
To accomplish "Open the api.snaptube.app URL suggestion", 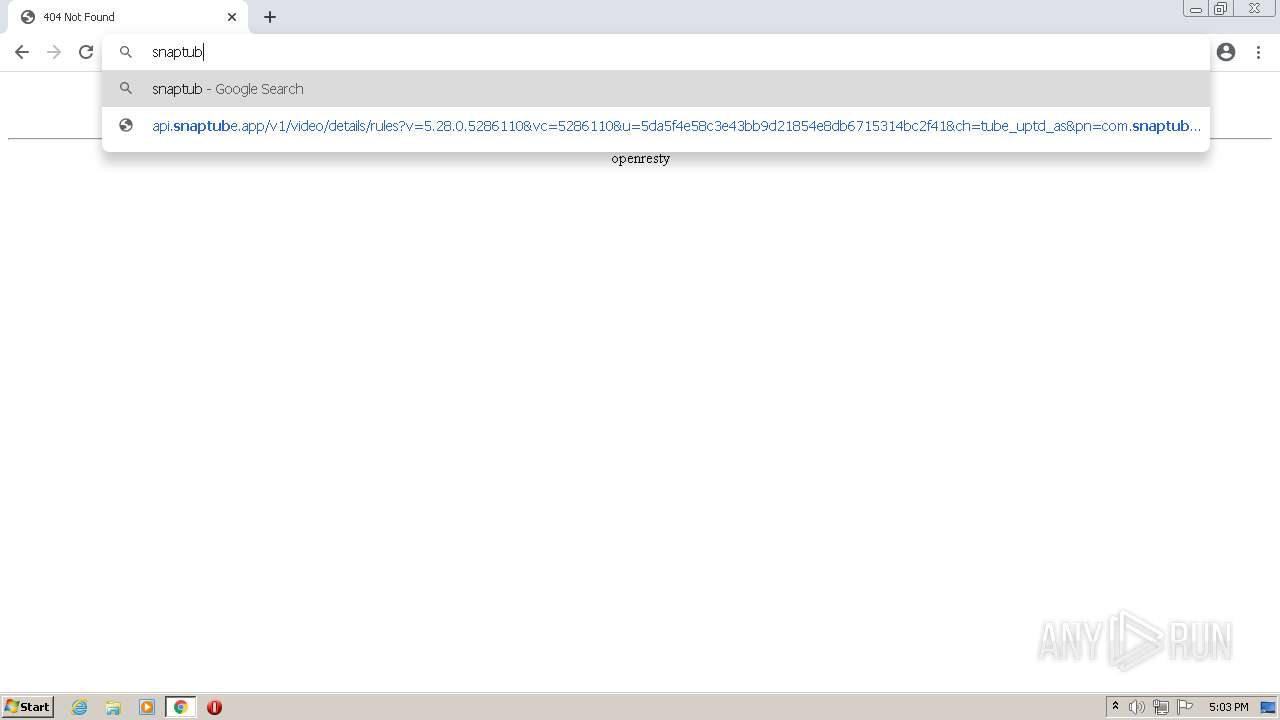I will click(656, 126).
